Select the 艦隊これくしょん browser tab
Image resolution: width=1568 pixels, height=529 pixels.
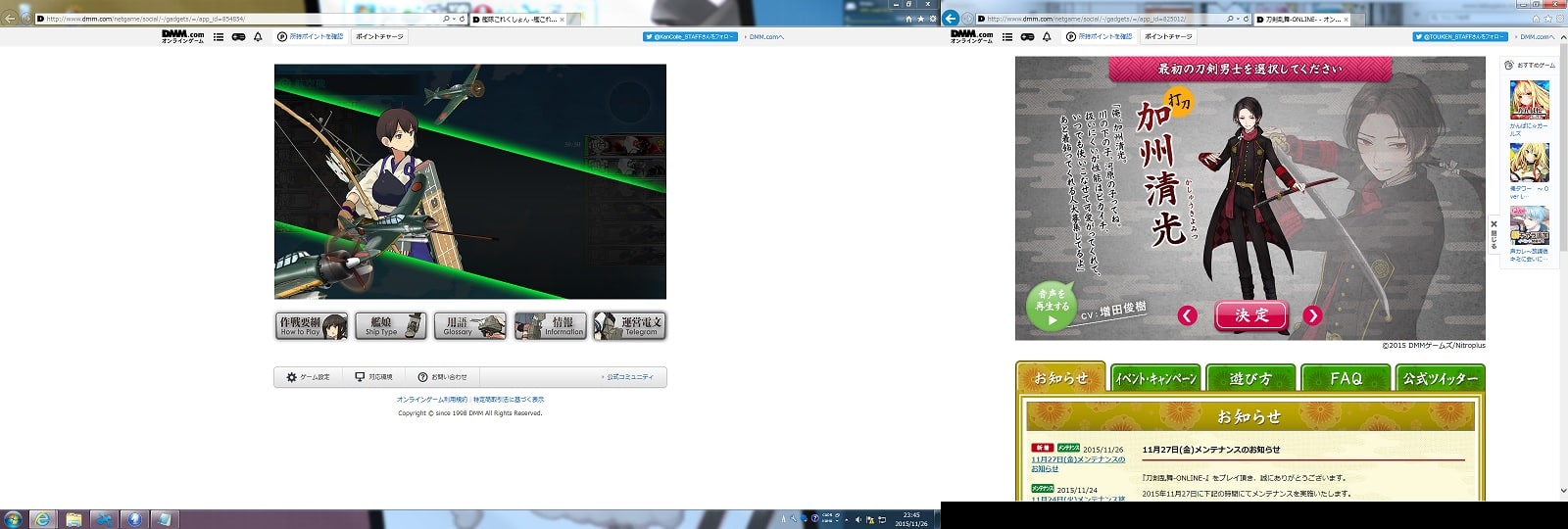(x=517, y=19)
